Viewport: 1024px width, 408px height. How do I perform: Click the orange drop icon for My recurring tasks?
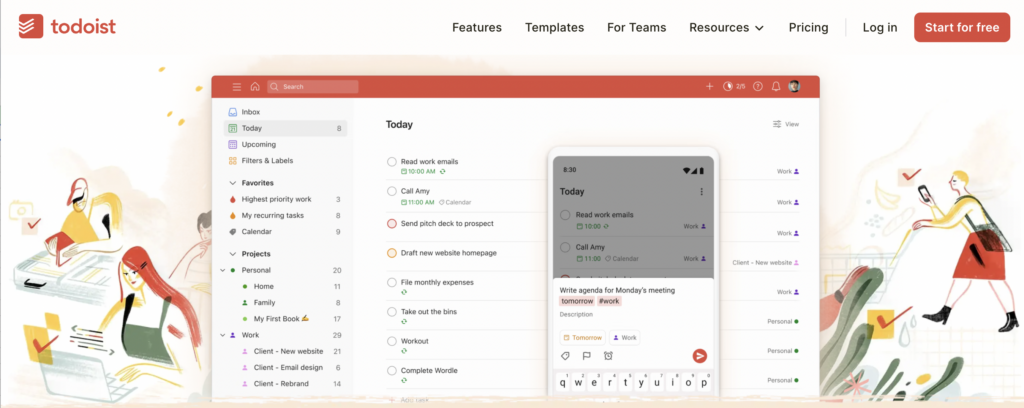tap(232, 215)
